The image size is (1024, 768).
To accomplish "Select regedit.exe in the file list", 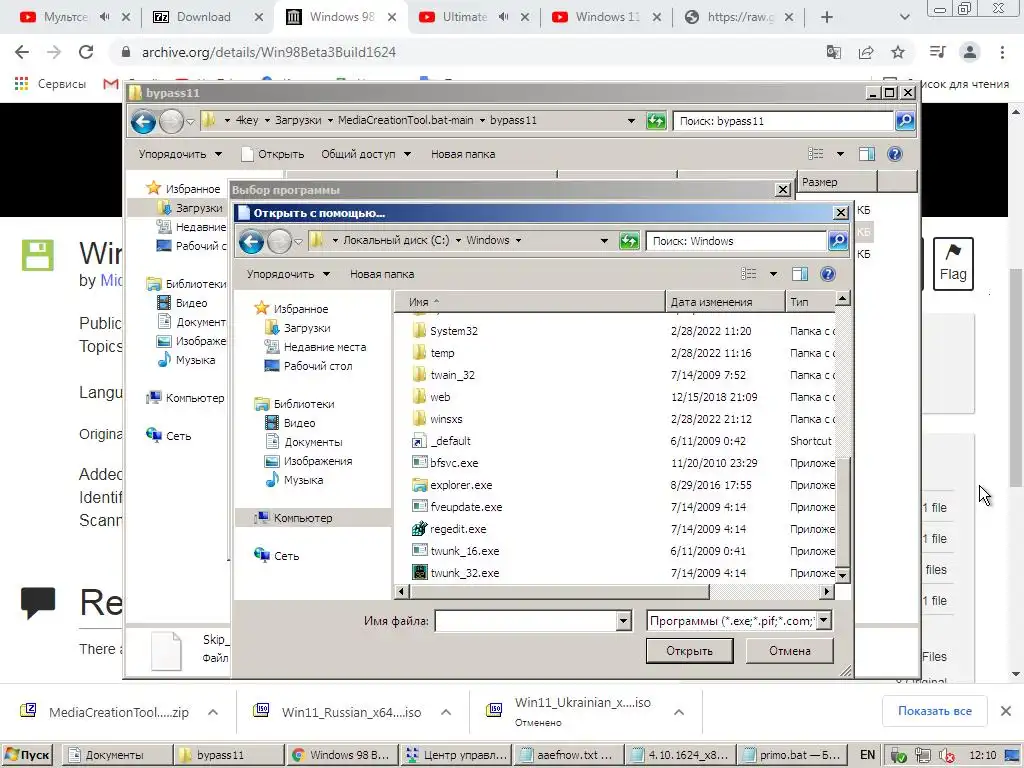I will (458, 529).
